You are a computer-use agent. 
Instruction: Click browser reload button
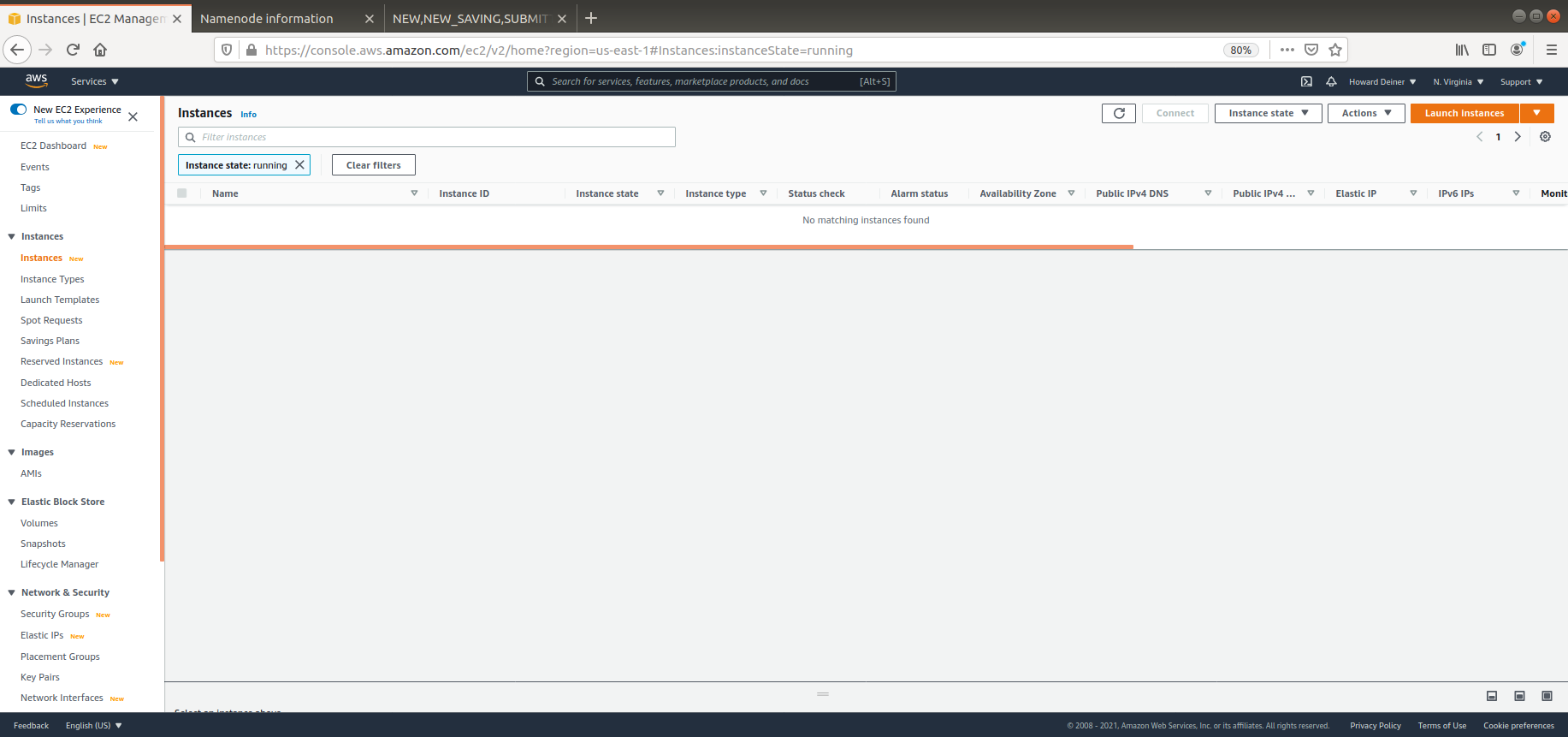tap(73, 50)
